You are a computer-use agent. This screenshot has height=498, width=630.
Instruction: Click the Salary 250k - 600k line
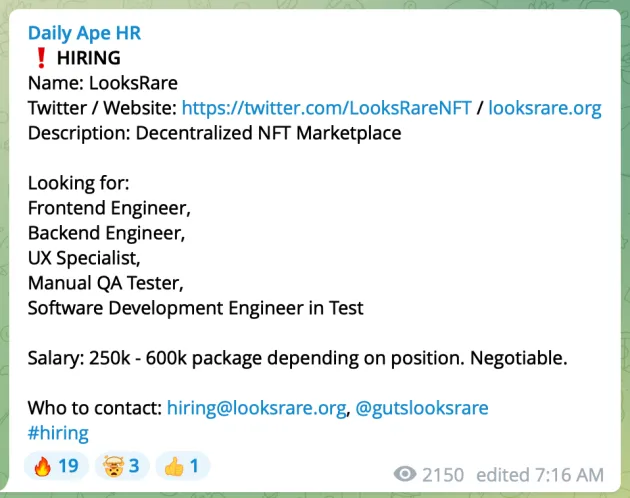point(297,358)
